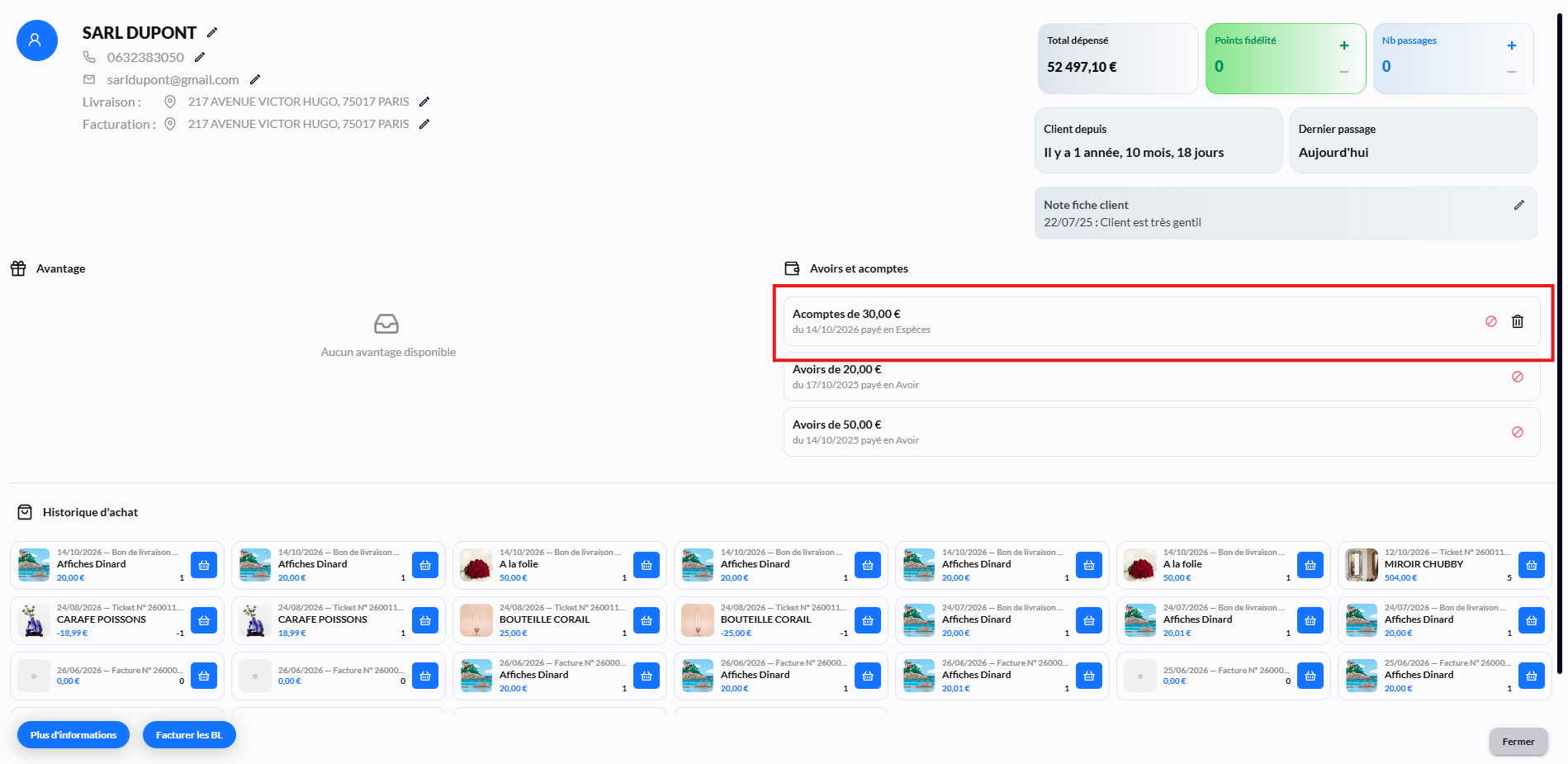The width and height of the screenshot is (1568, 764).
Task: Edit the SARL DUPONT client name
Action: 212,32
